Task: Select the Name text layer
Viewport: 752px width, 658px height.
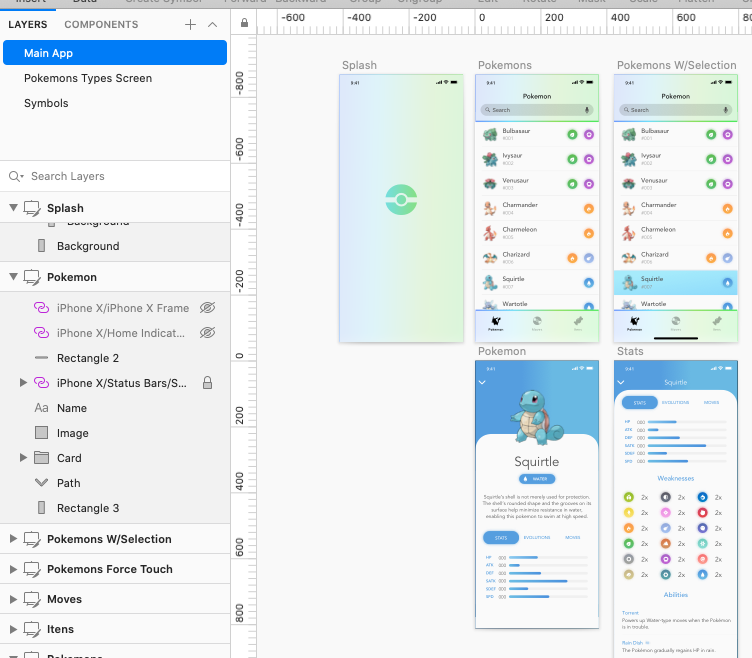Action: 72,408
